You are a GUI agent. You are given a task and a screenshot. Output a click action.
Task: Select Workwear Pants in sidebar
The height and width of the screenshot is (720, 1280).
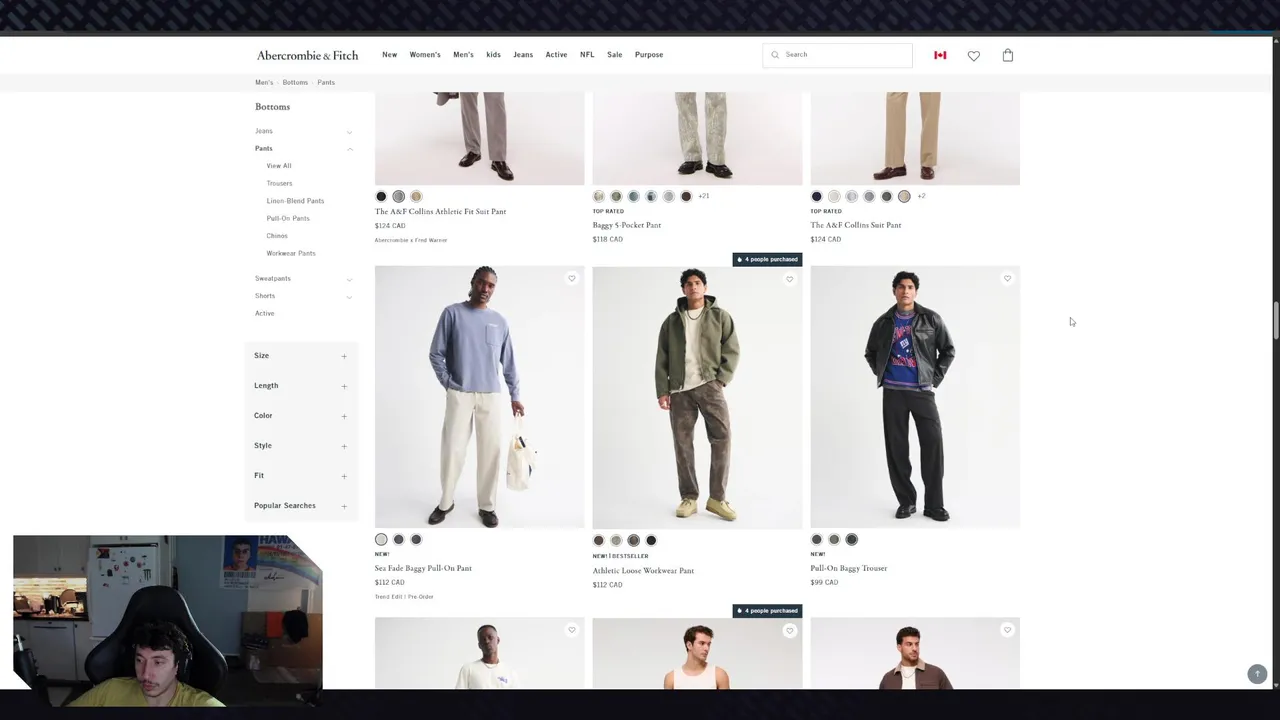291,253
